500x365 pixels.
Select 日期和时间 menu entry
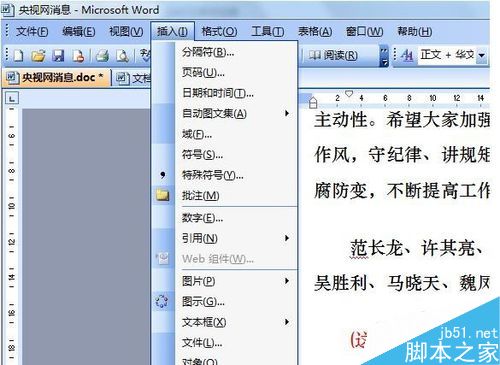point(235,93)
